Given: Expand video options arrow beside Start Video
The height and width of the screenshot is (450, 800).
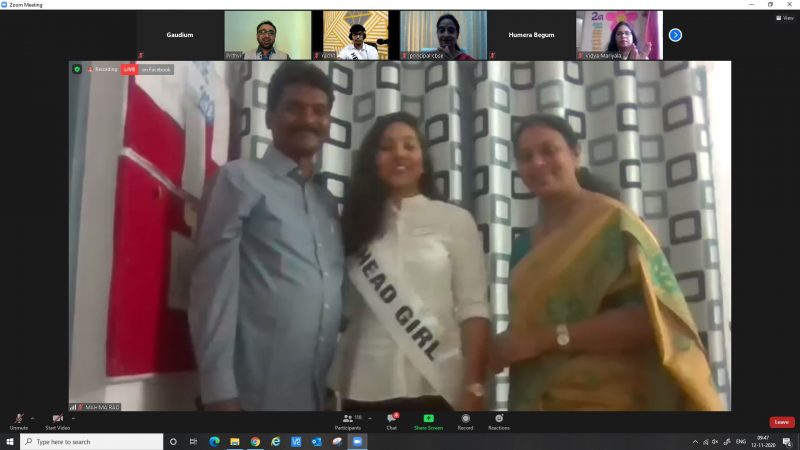Looking at the screenshot, I should pos(73,417).
